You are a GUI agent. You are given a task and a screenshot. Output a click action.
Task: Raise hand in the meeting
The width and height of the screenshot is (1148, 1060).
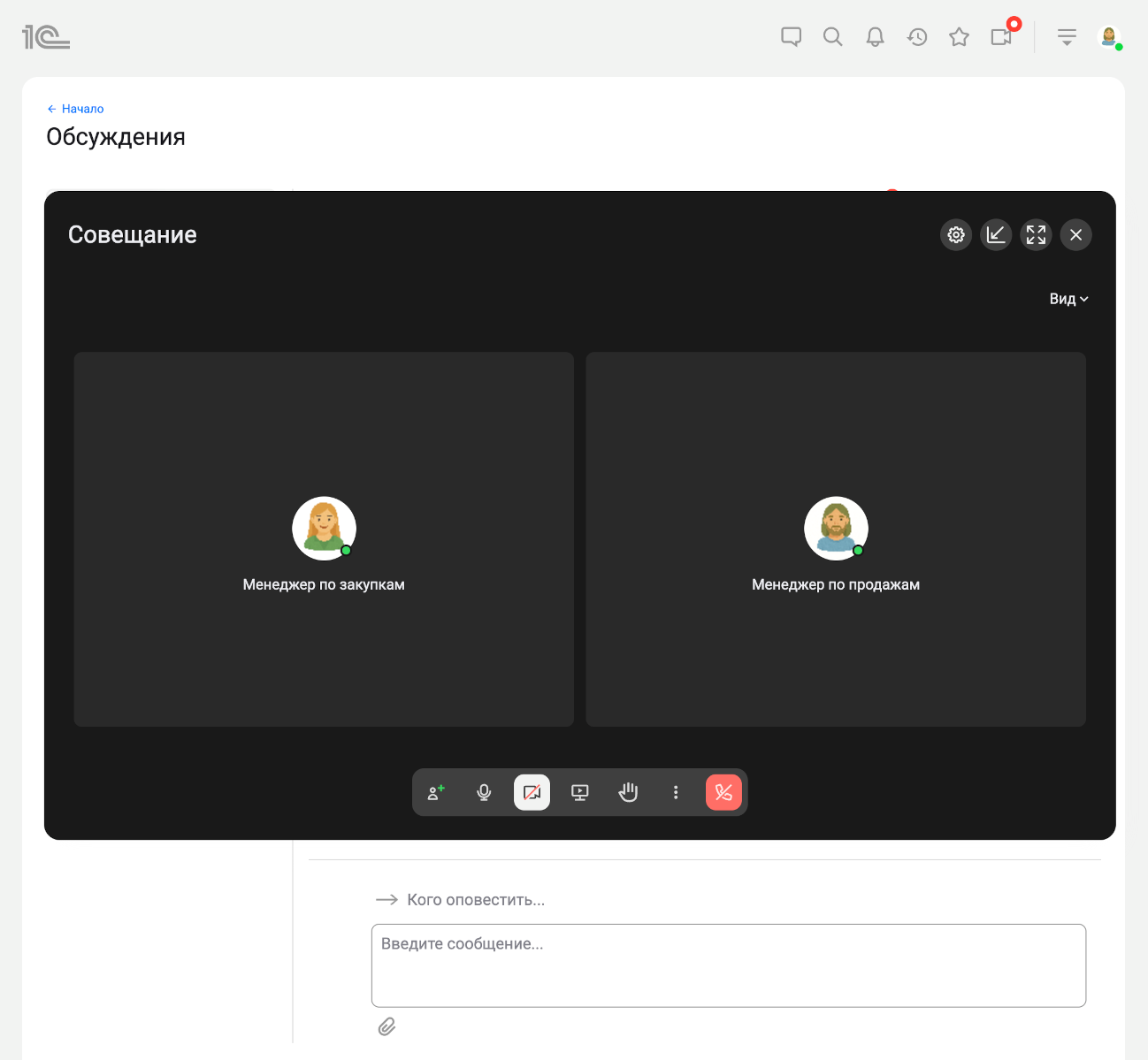[628, 793]
